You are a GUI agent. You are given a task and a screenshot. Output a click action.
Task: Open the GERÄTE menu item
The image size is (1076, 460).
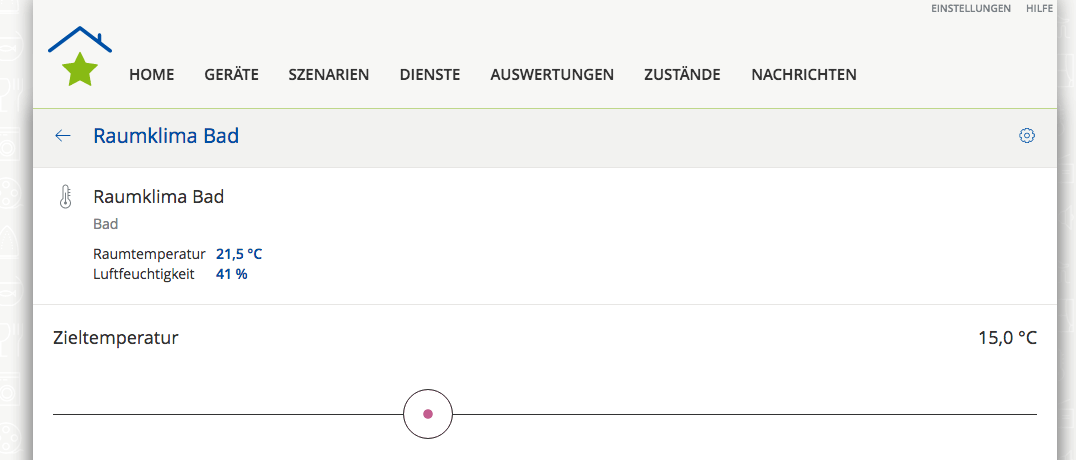231,74
